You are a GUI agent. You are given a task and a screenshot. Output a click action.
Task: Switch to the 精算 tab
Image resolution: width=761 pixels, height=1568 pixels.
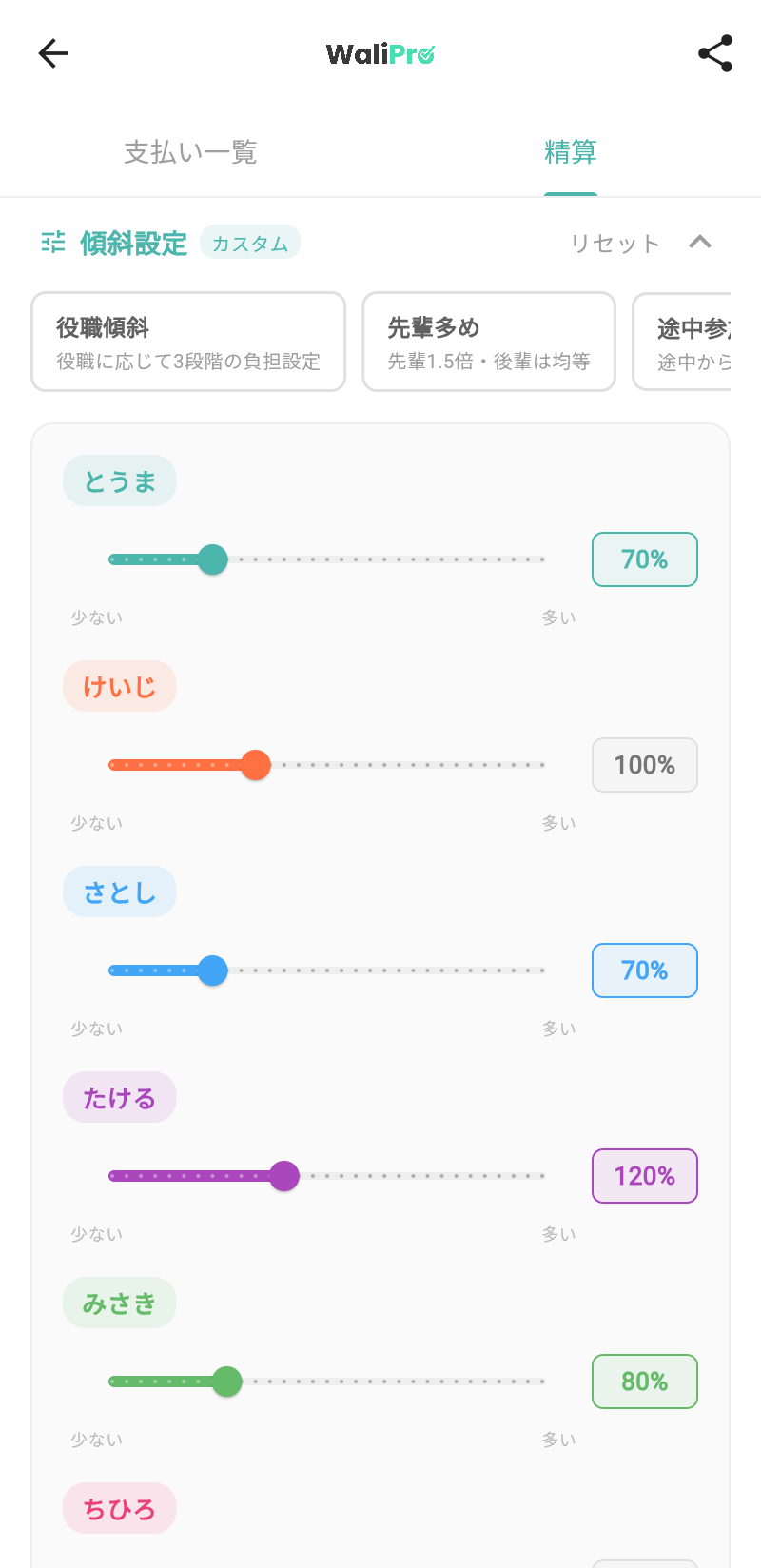coord(571,151)
